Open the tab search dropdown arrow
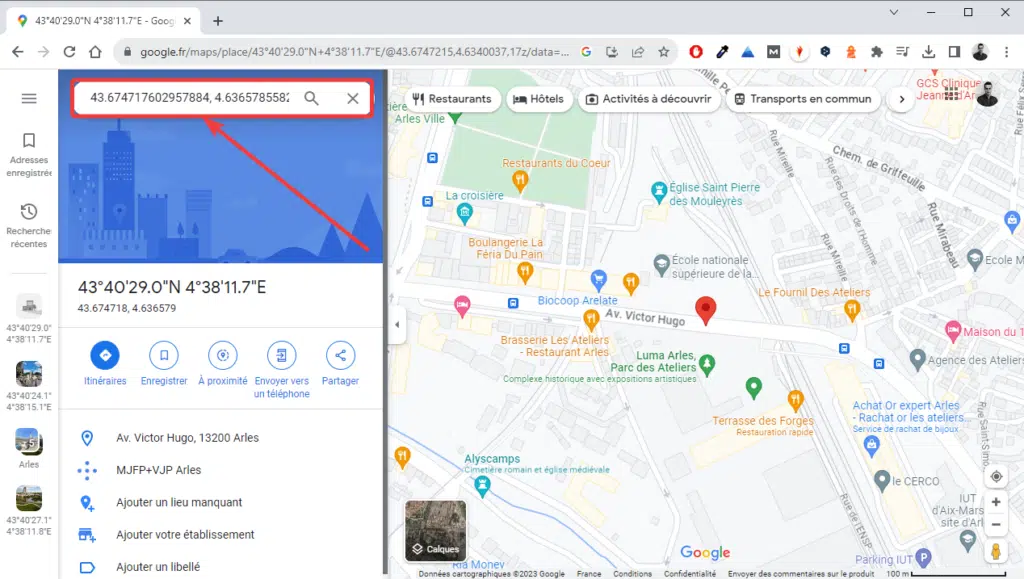 (x=893, y=12)
